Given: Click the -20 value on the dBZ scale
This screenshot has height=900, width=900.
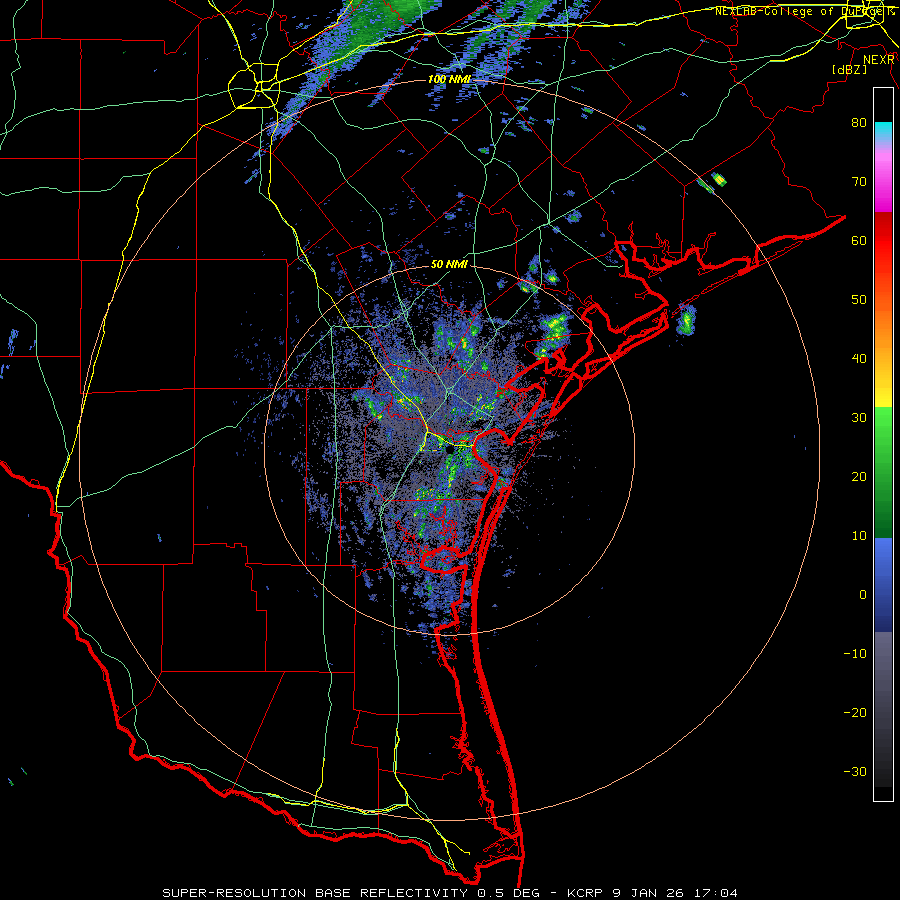Looking at the screenshot, I should click(x=855, y=713).
